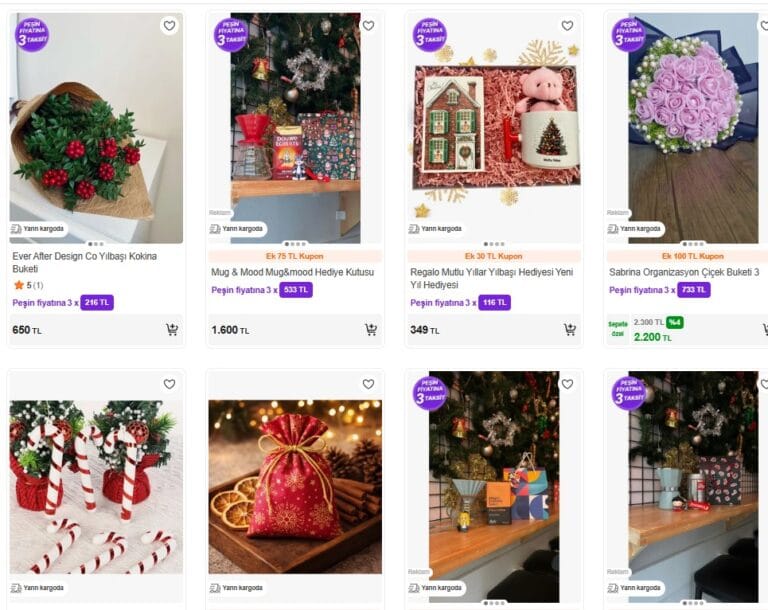Toggle favorite heart on Mug & Mood gift box
The width and height of the screenshot is (768, 610).
point(368,25)
